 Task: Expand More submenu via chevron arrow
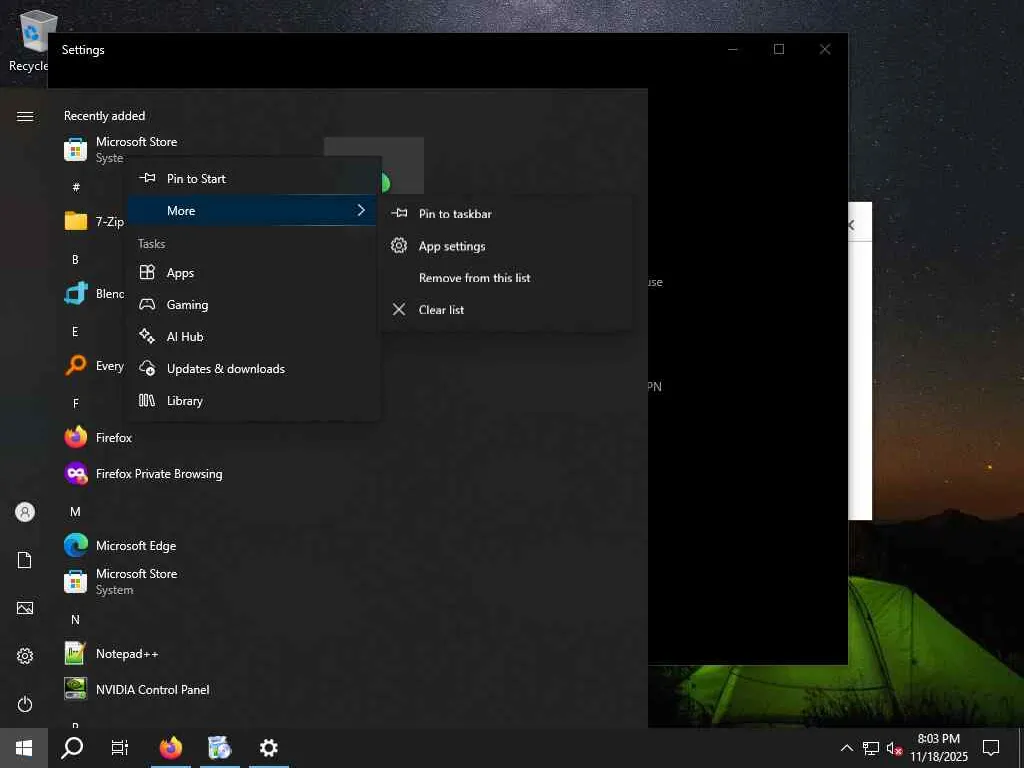coord(361,210)
